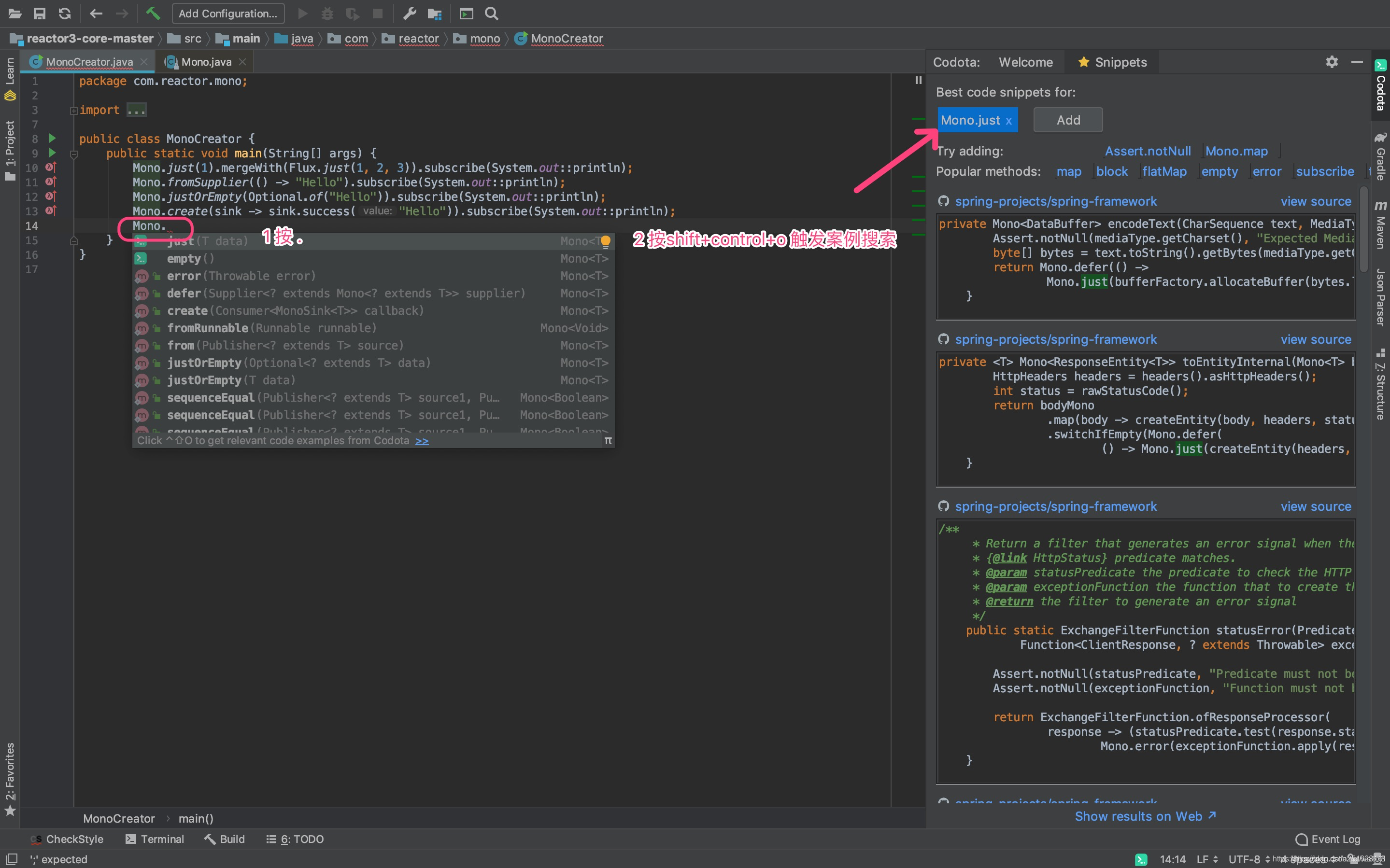Remove the Mono.just search tag
This screenshot has height=868, width=1390.
(x=1008, y=121)
